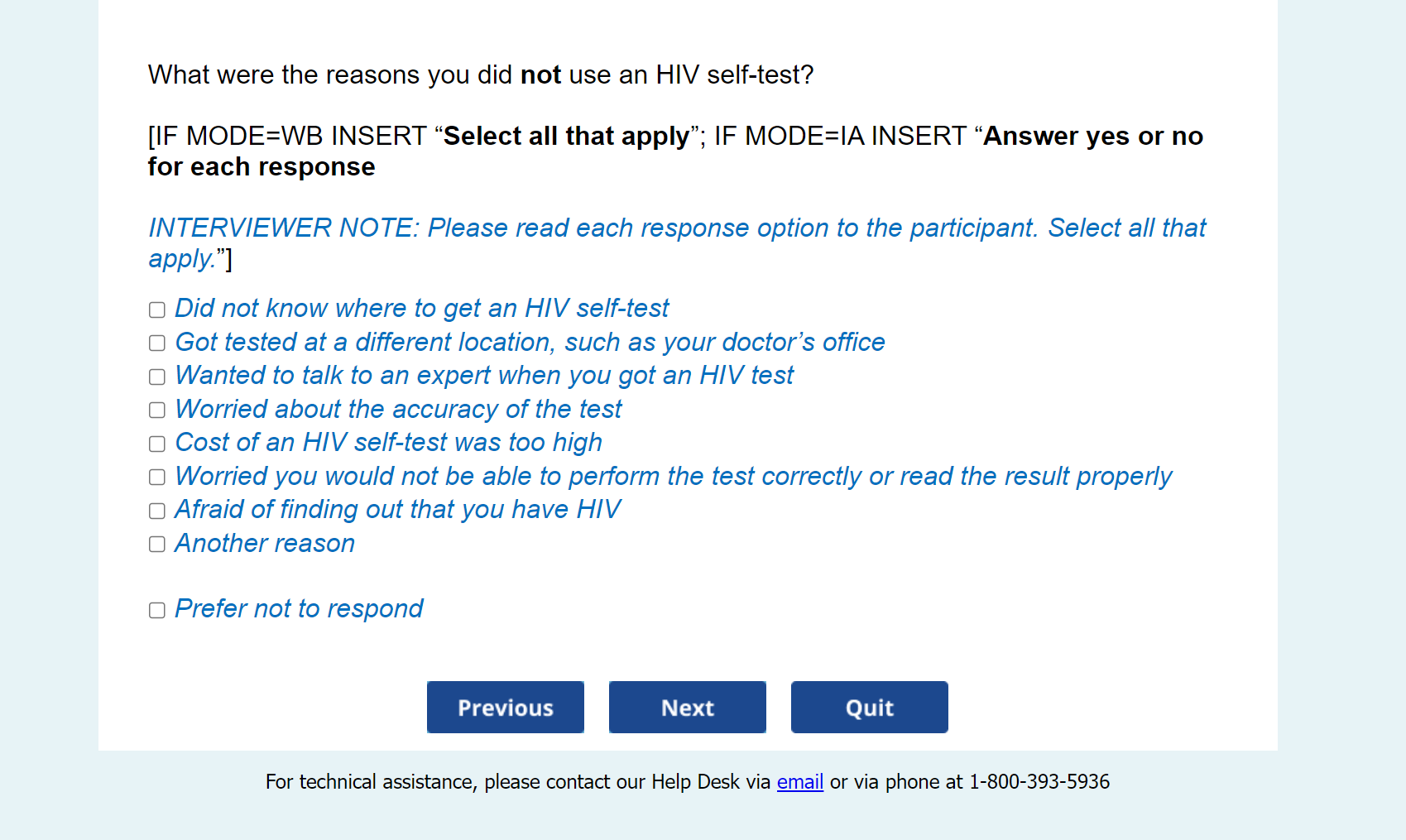Mark the 'Afraid of finding out' checkbox

[x=157, y=511]
